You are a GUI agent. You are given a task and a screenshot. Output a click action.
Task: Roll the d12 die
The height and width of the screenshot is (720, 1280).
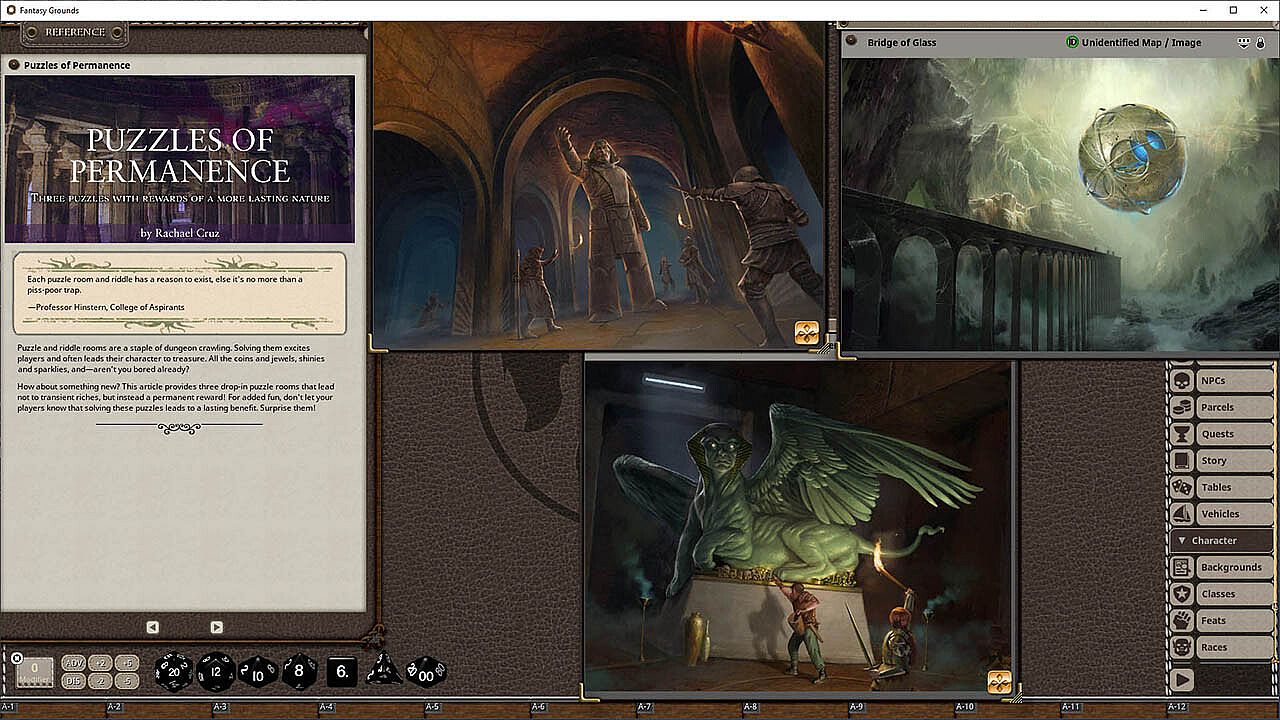pos(216,671)
